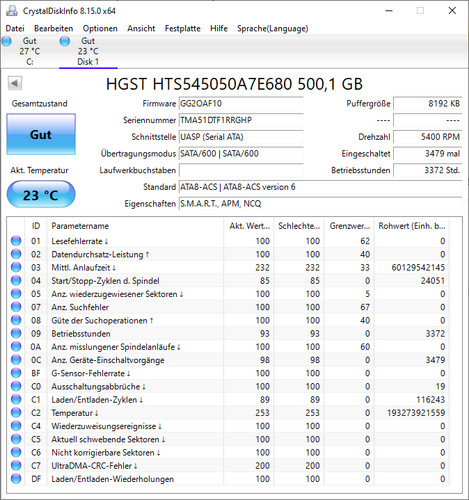469x500 pixels.
Task: Click the HGST HTS545050A7E680 disk title
Action: pos(234,84)
